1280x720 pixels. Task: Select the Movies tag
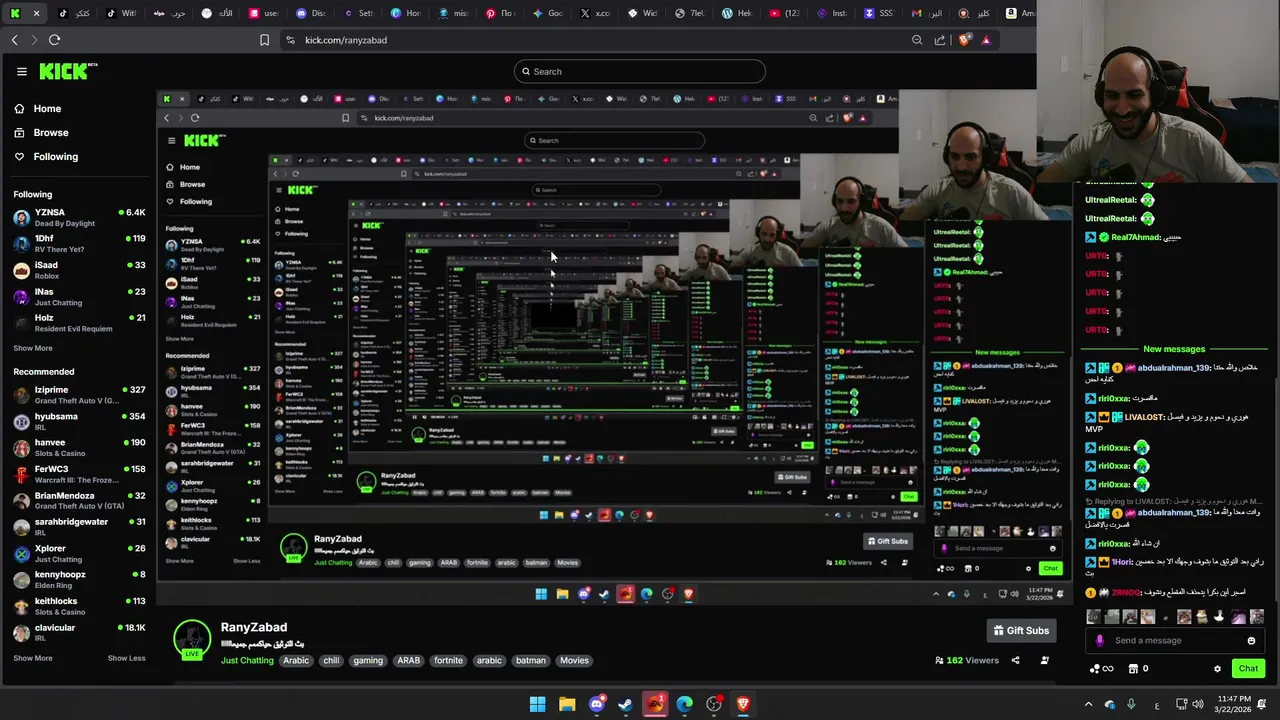[574, 660]
